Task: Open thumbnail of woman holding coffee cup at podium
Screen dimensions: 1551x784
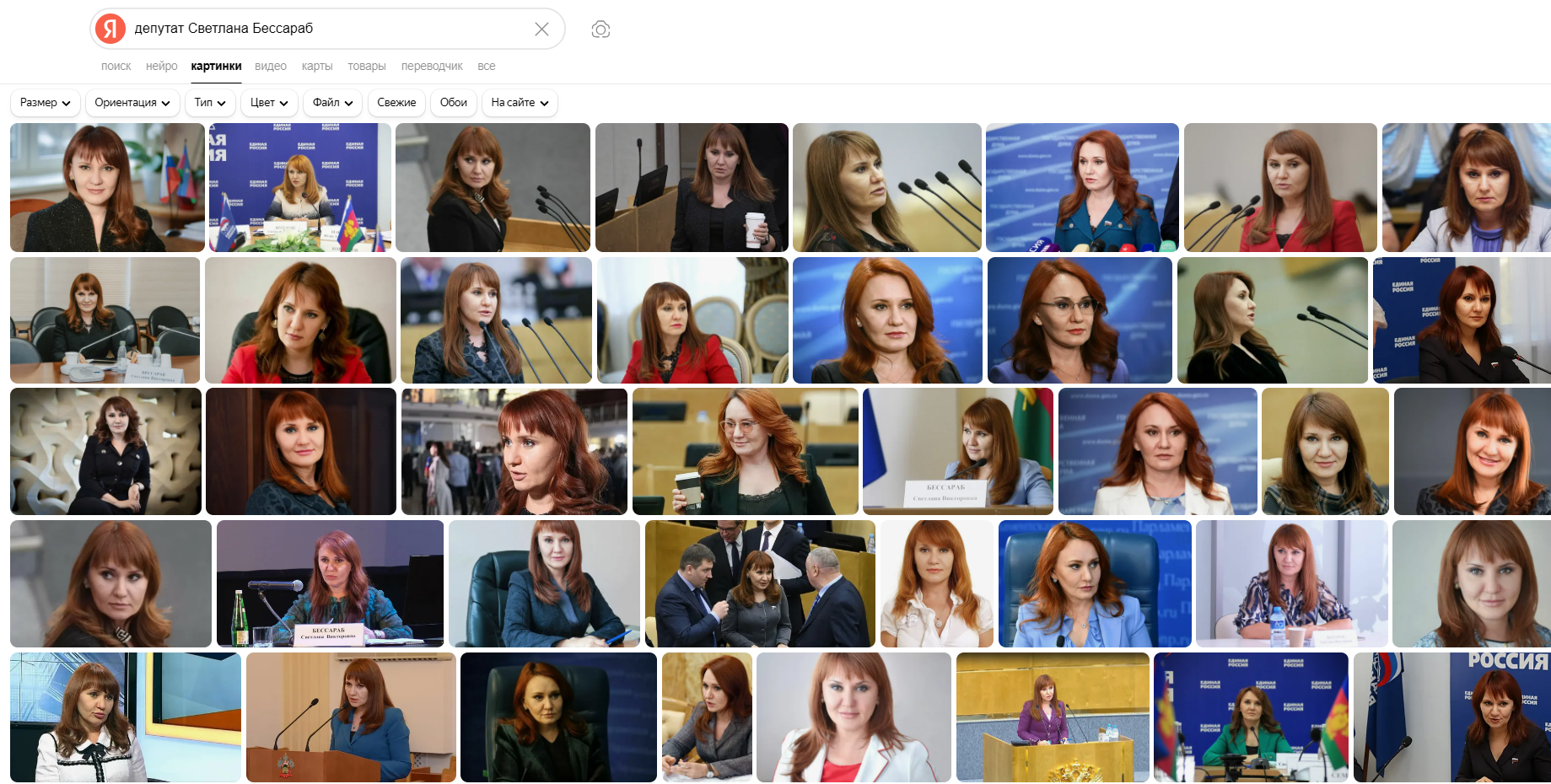Action: [x=692, y=187]
